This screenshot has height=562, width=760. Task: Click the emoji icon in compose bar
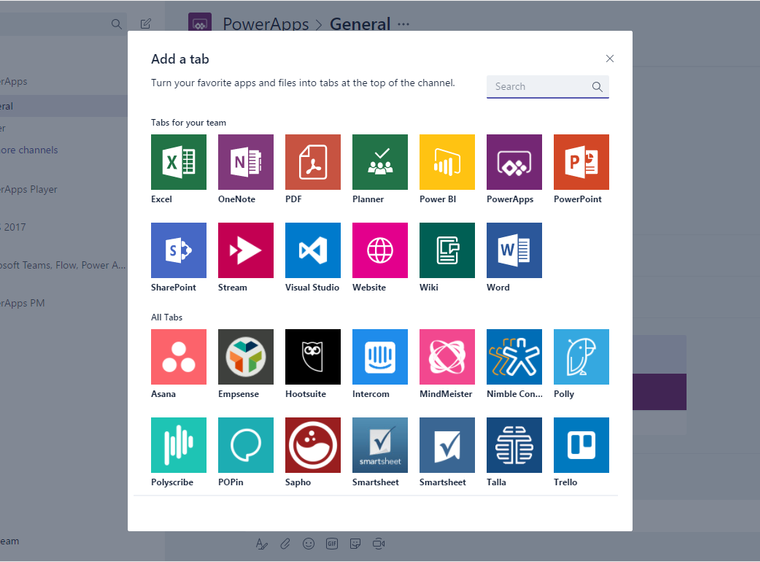308,543
